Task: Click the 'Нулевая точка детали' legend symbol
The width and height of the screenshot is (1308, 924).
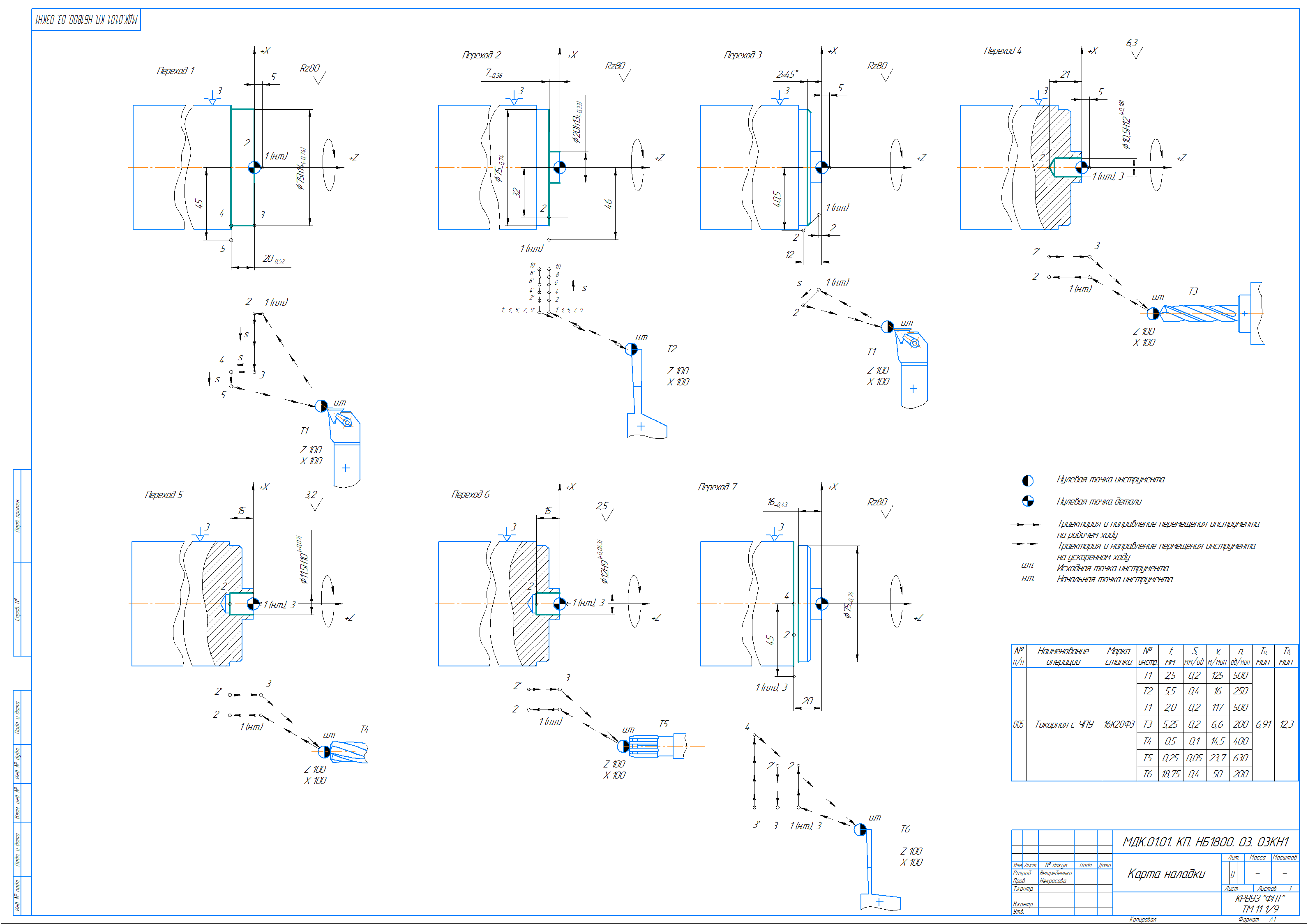Action: tap(1027, 501)
